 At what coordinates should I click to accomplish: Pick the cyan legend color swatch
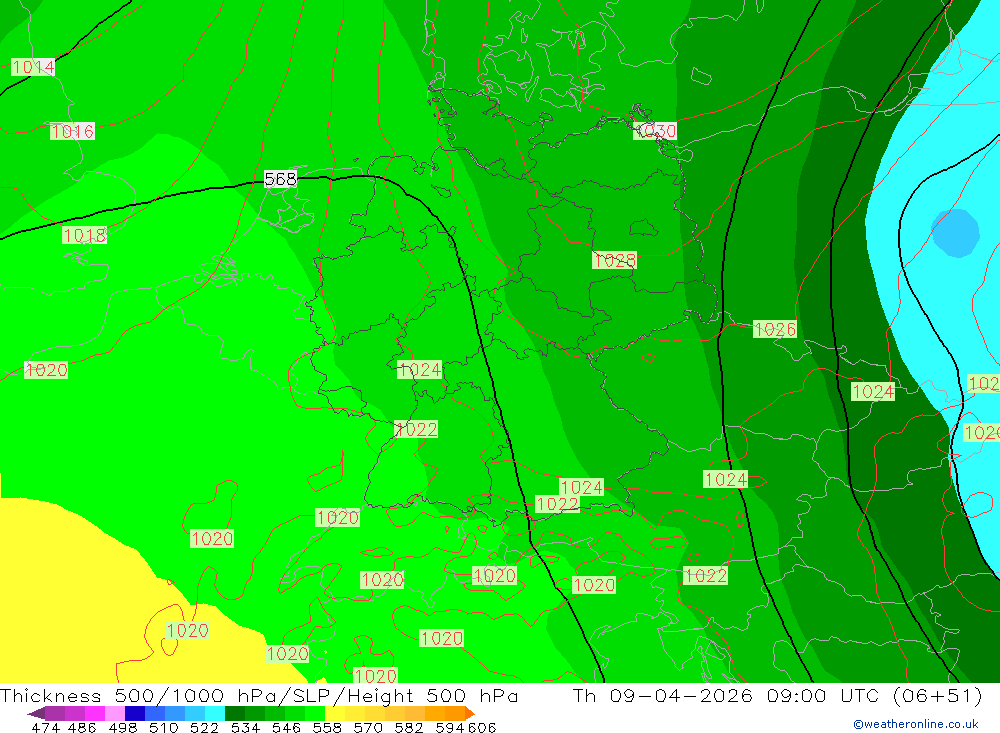(215, 713)
